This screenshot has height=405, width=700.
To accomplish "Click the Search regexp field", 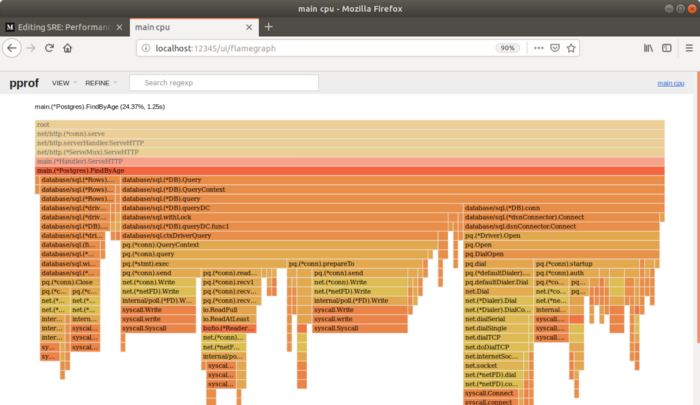I will tap(224, 83).
